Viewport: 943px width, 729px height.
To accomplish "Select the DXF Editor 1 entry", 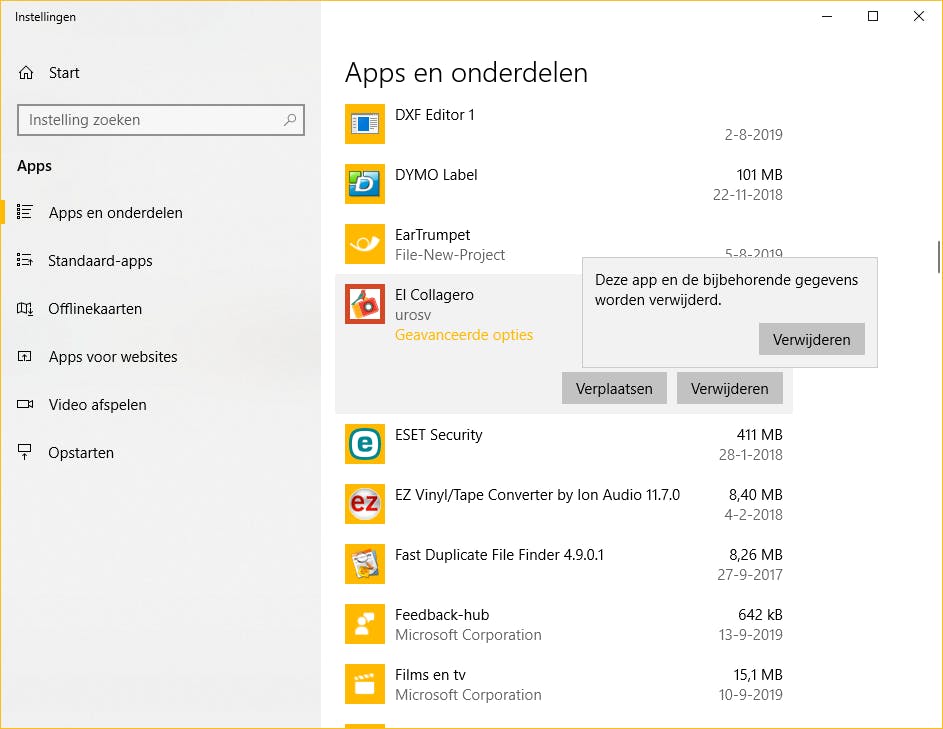I will (564, 124).
